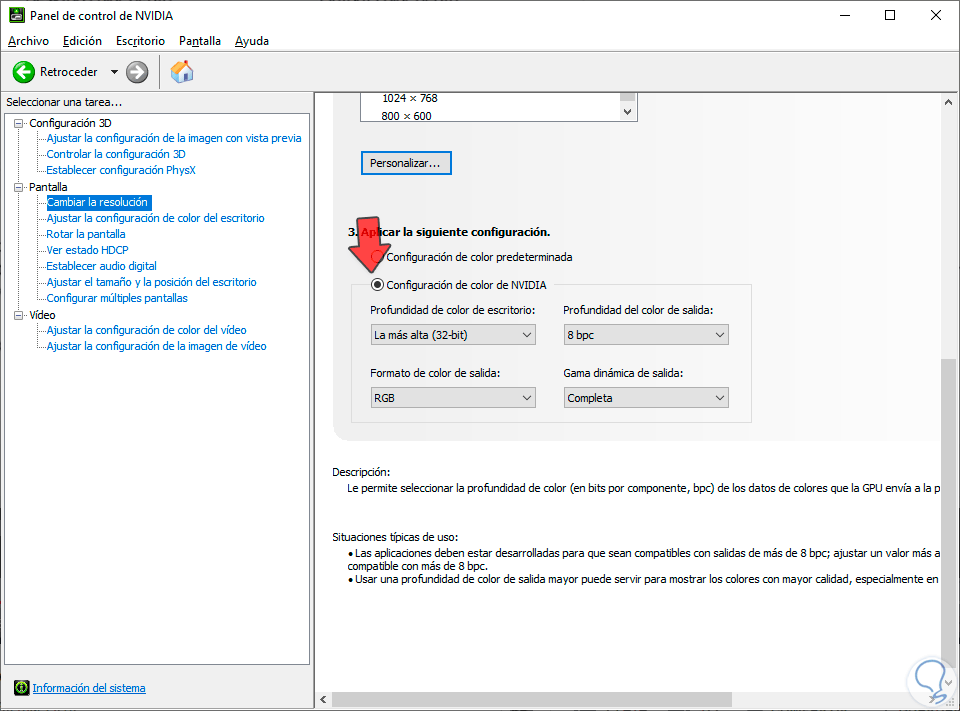Close the NVIDIA Control Panel window
The height and width of the screenshot is (711, 960).
click(936, 15)
